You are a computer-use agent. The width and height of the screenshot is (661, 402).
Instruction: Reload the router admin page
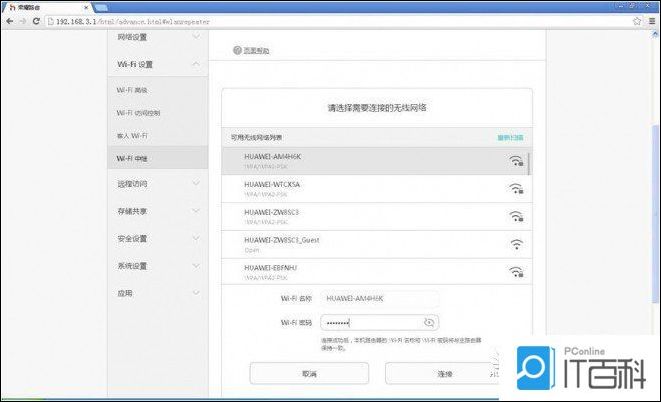click(x=36, y=21)
